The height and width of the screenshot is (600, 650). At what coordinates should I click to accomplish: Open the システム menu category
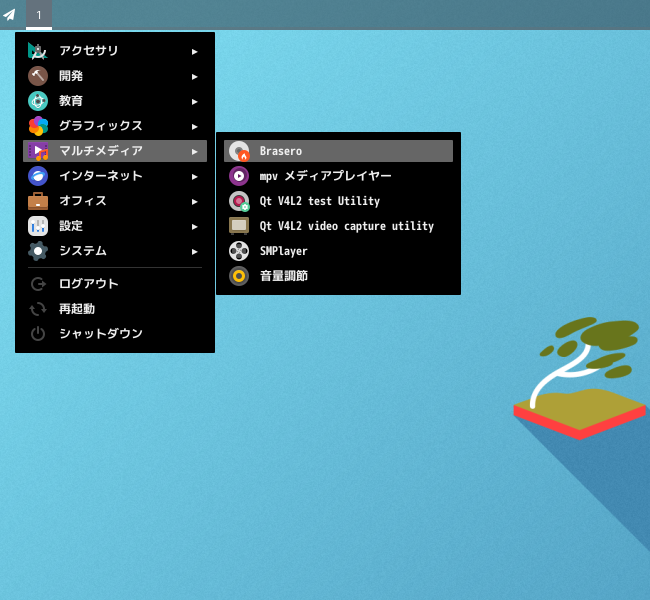click(x=82, y=251)
